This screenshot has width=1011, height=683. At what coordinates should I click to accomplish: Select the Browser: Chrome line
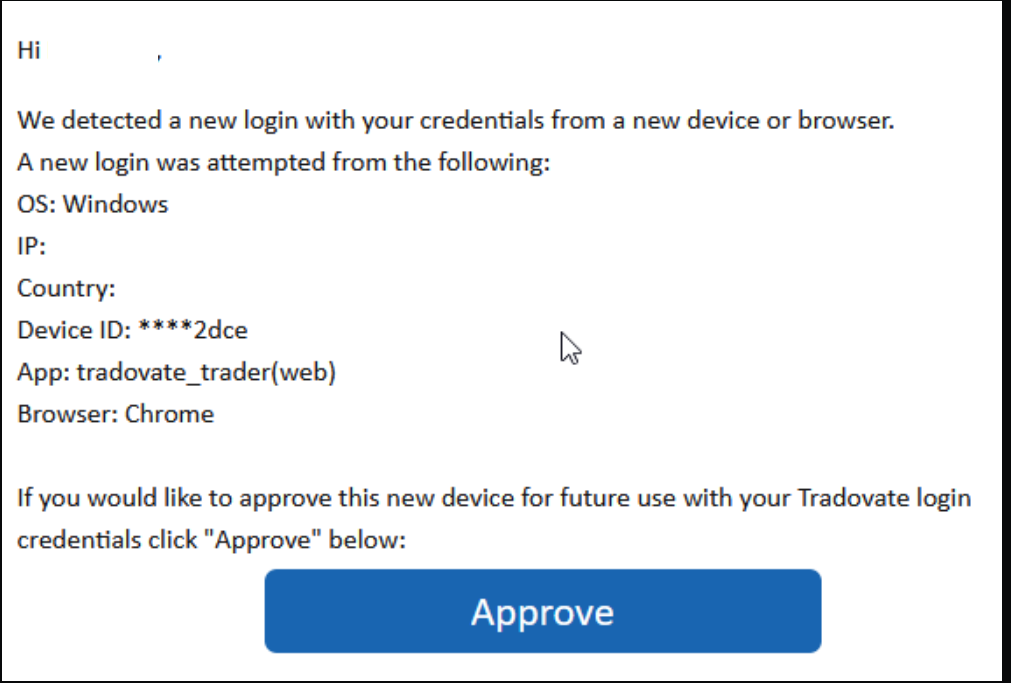115,414
